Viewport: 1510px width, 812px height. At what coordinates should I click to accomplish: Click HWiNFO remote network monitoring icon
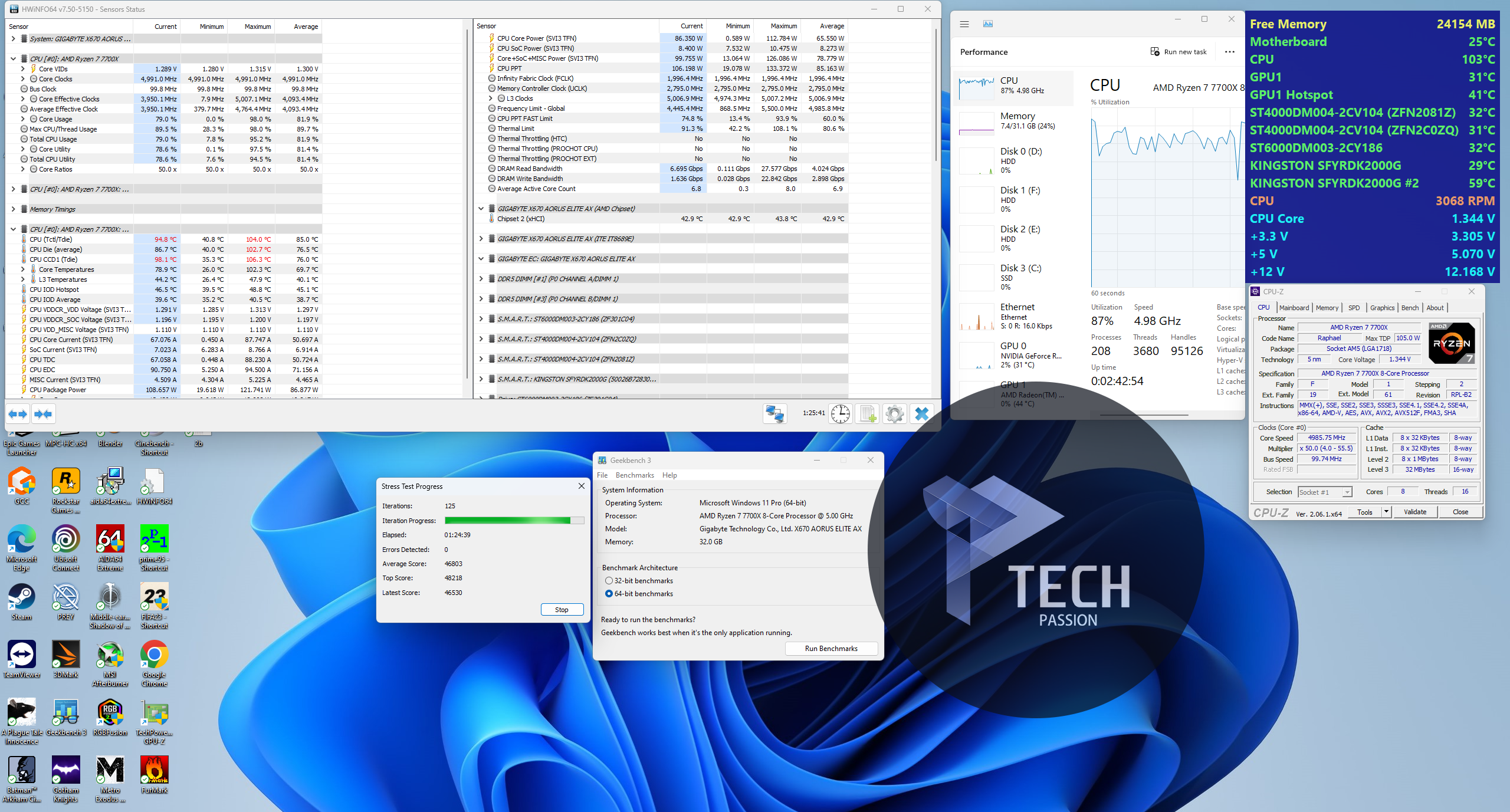click(774, 414)
